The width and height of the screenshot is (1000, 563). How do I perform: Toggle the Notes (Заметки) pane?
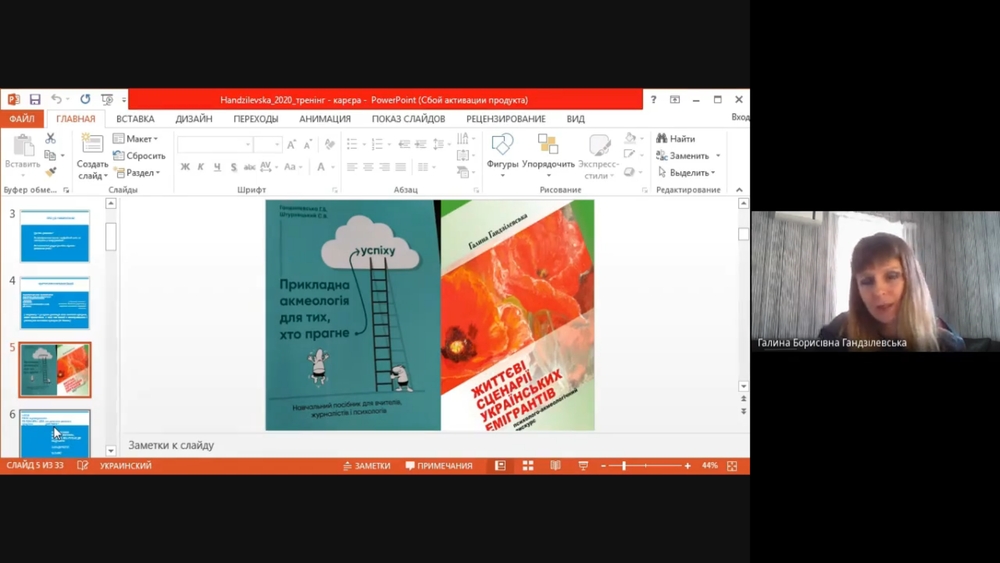point(366,466)
